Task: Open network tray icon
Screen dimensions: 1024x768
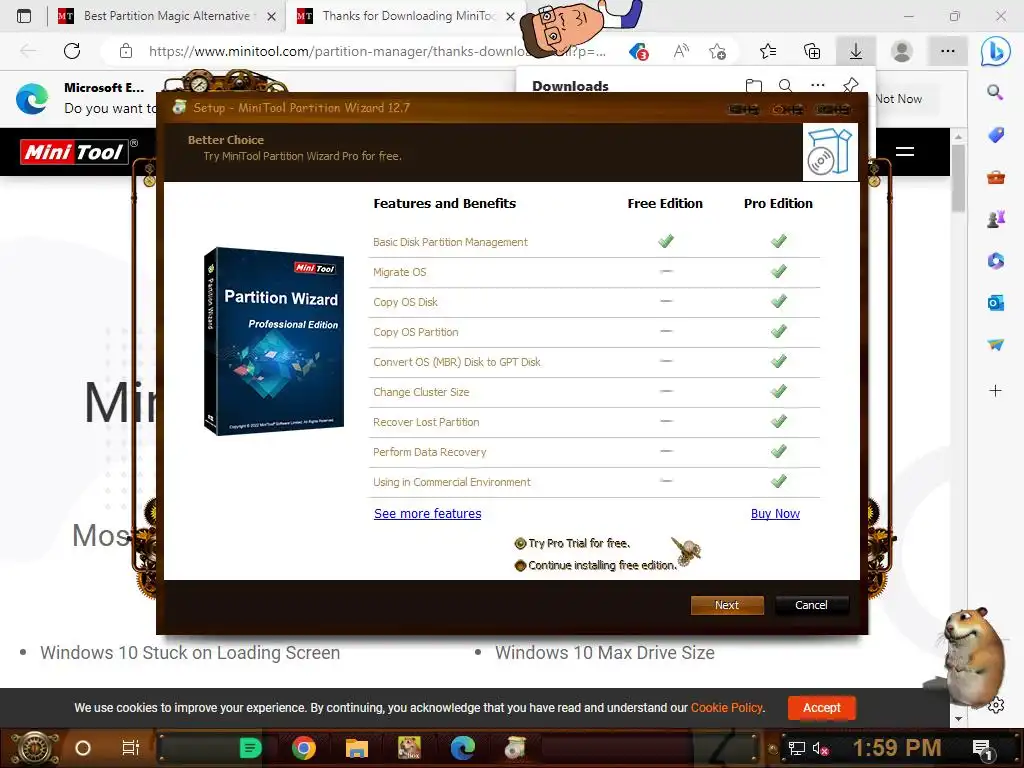Action: click(797, 749)
